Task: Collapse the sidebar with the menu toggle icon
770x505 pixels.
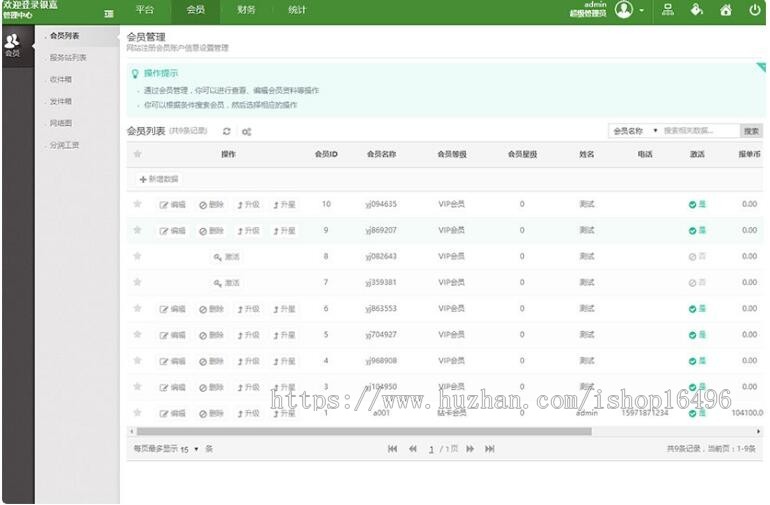Action: pyautogui.click(x=109, y=14)
